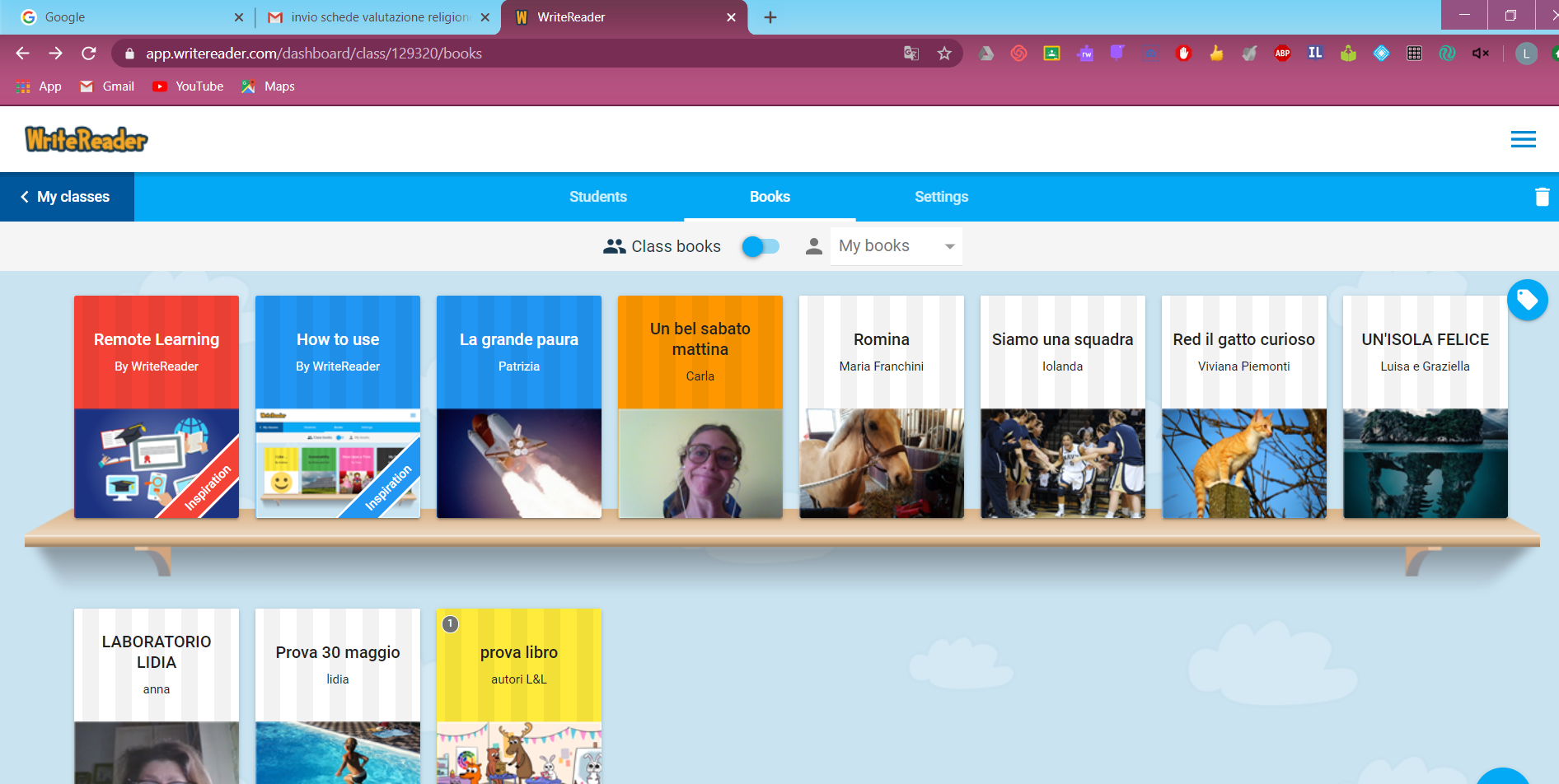The height and width of the screenshot is (784, 1559).
Task: Click the purple 'rw' puzzle extension icon
Action: tap(1085, 54)
